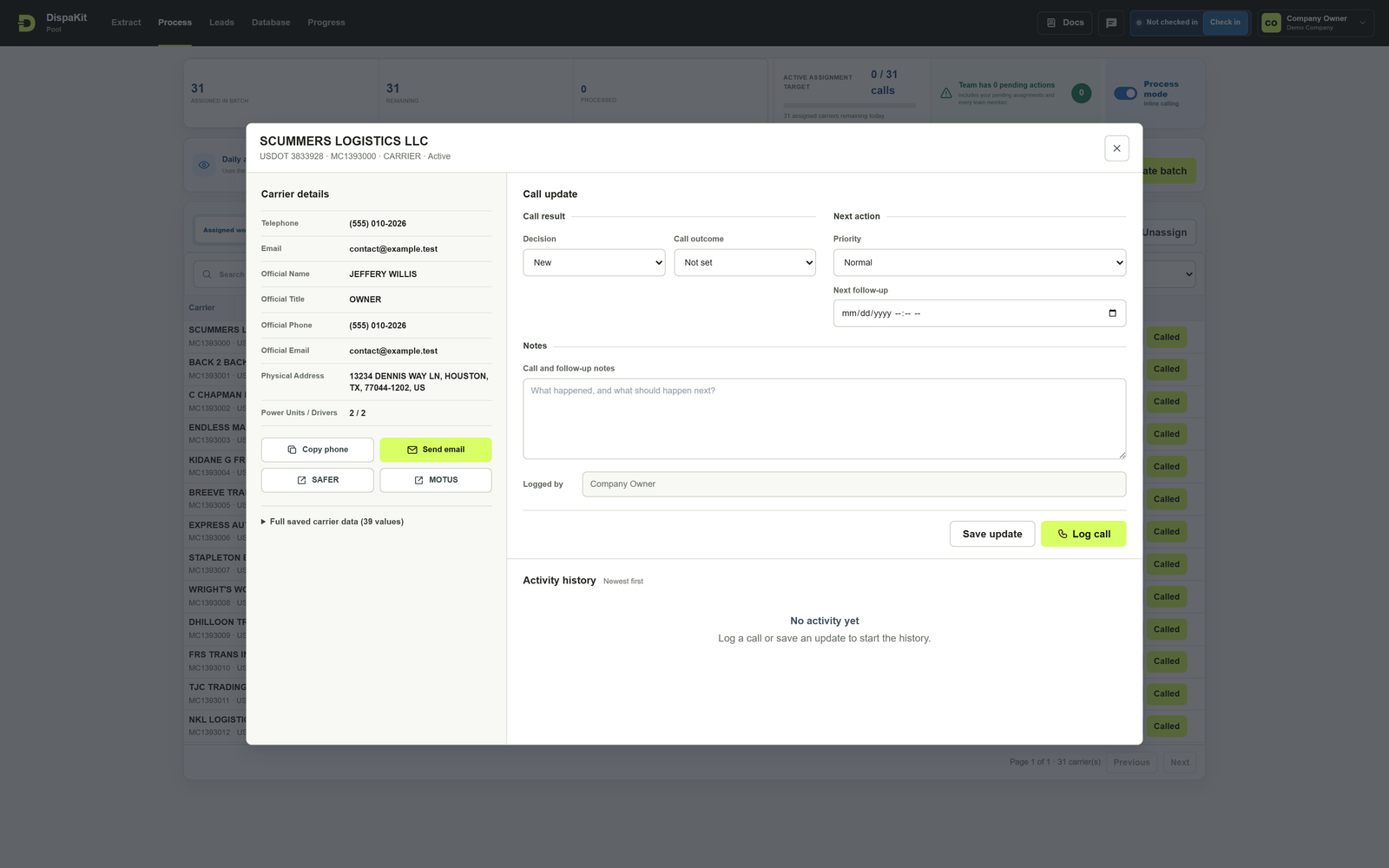Click the Next page button
The image size is (1389, 868).
pyautogui.click(x=1179, y=763)
